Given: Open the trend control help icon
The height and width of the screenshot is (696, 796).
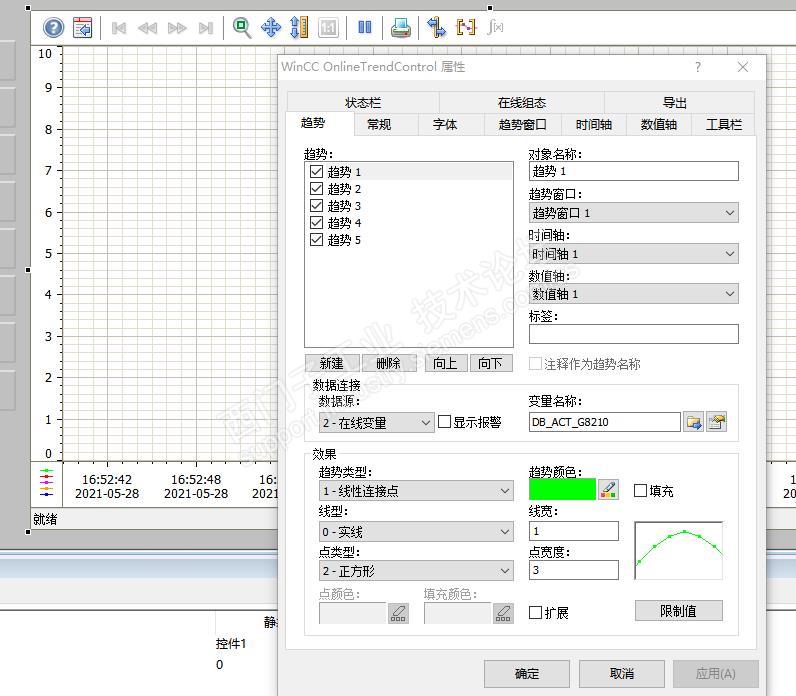Looking at the screenshot, I should coord(53,27).
